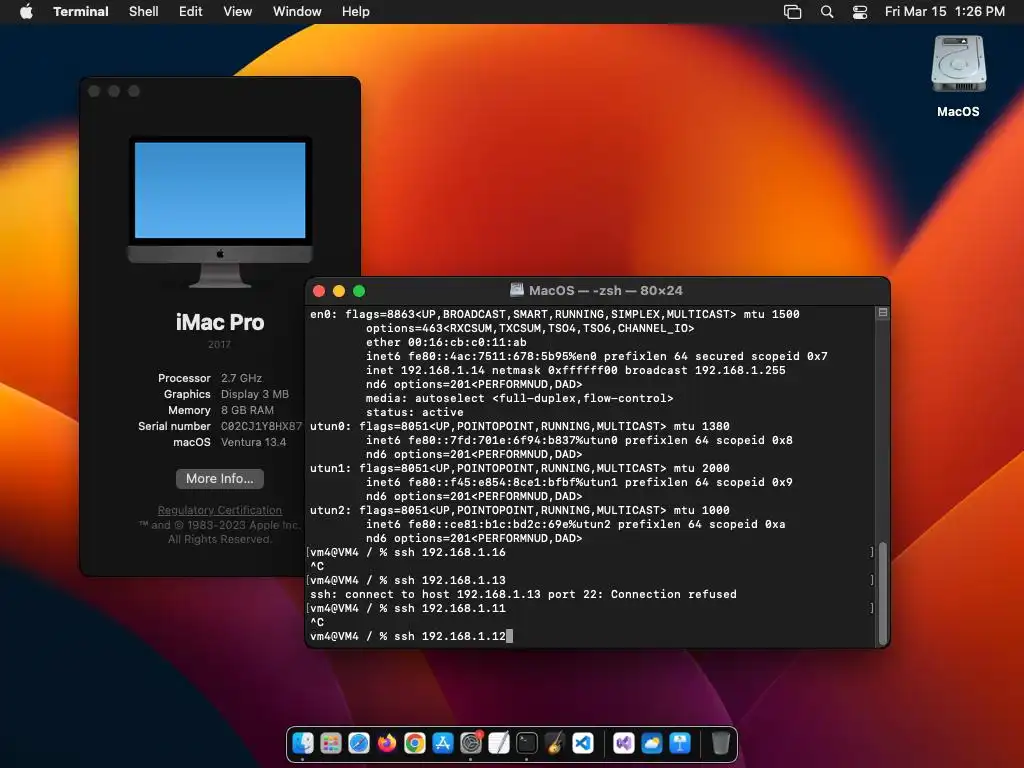Click the 'status: active' line
The width and height of the screenshot is (1024, 768).
415,412
